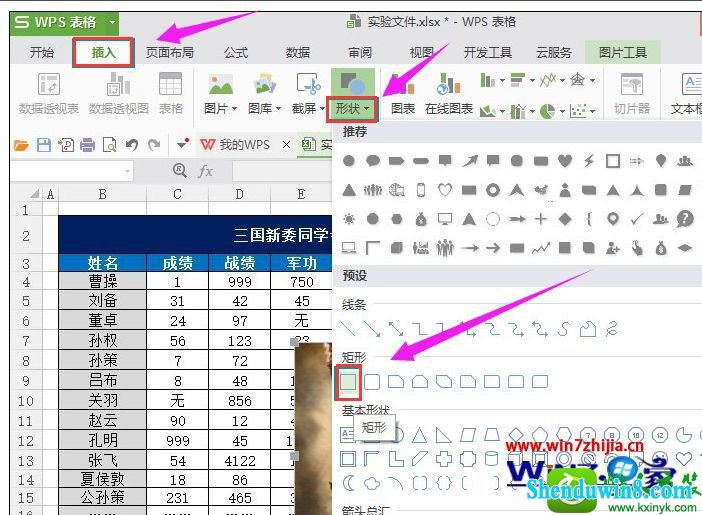Open the 数据 tab

tap(298, 52)
